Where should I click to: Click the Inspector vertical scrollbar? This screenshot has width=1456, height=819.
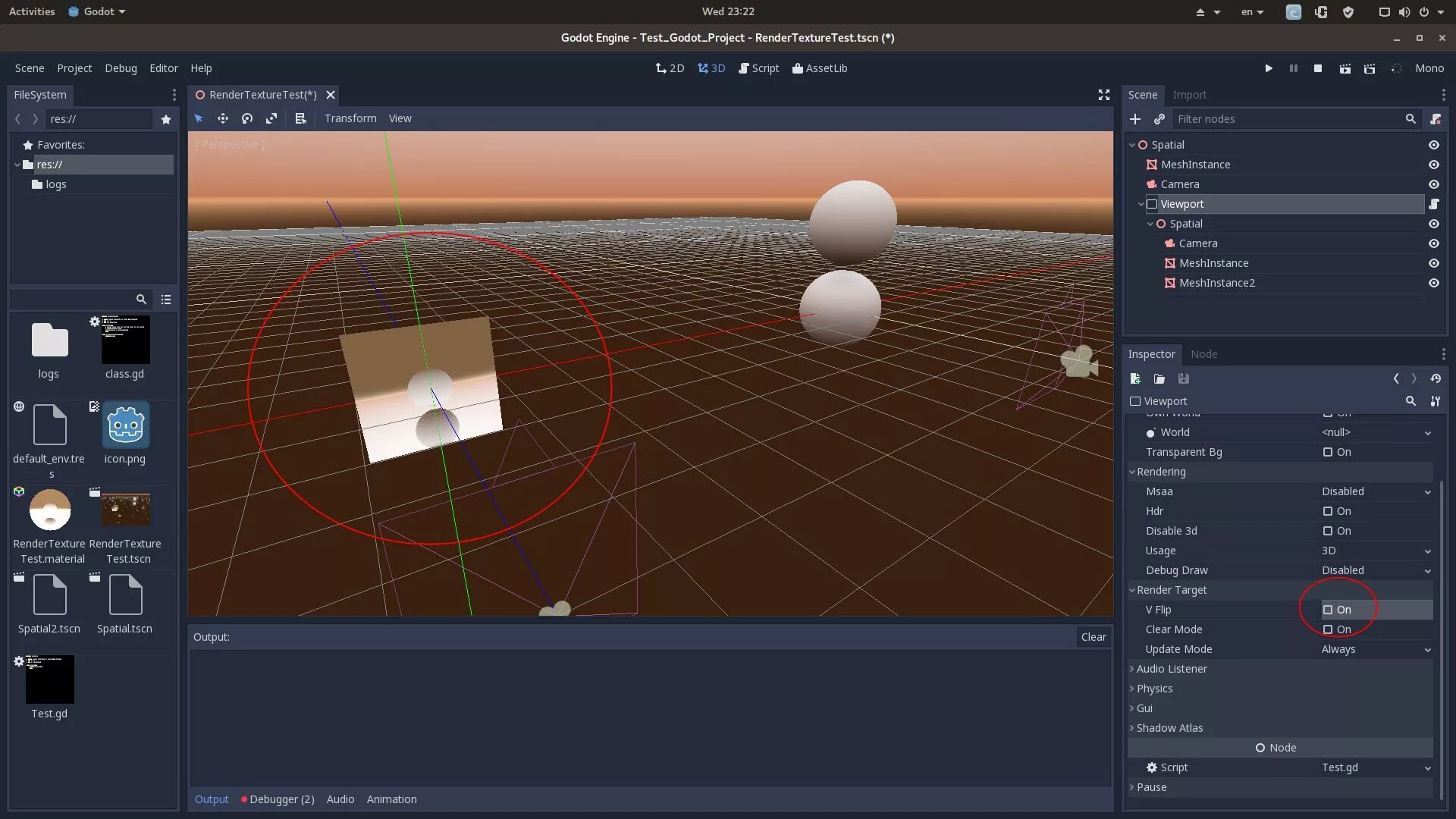(1442, 640)
